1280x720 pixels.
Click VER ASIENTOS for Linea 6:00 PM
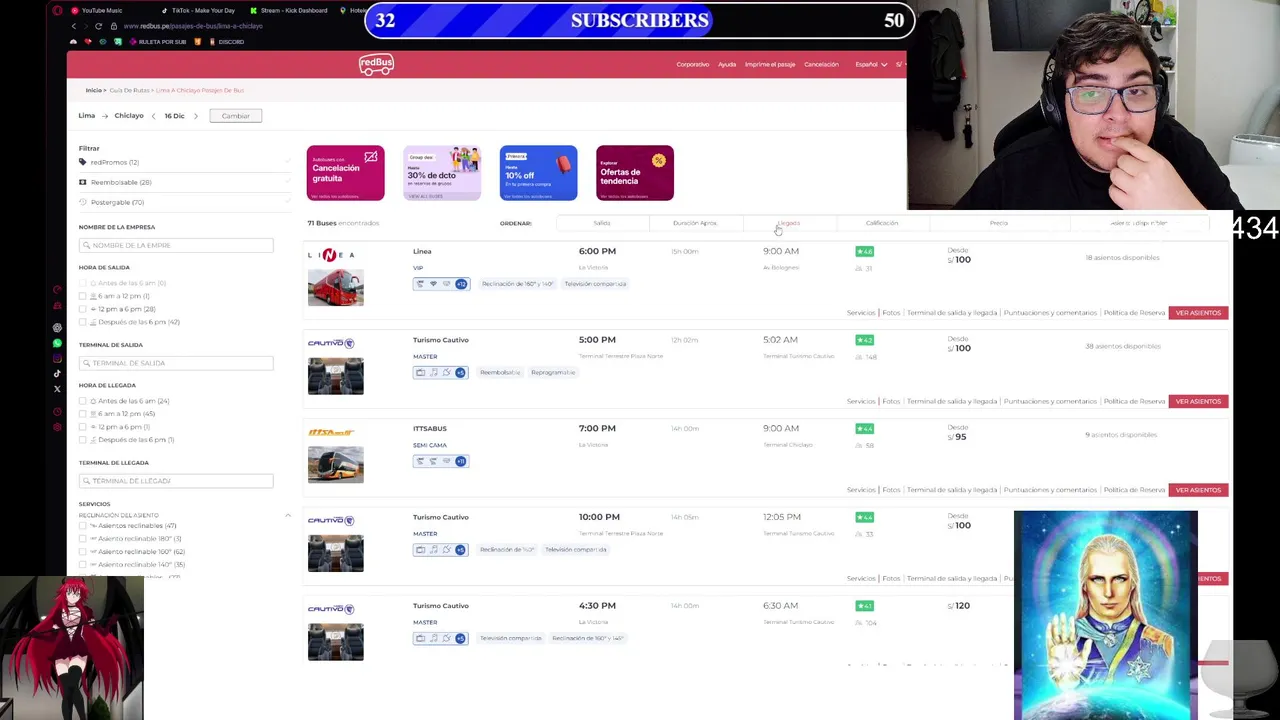[x=1198, y=313]
